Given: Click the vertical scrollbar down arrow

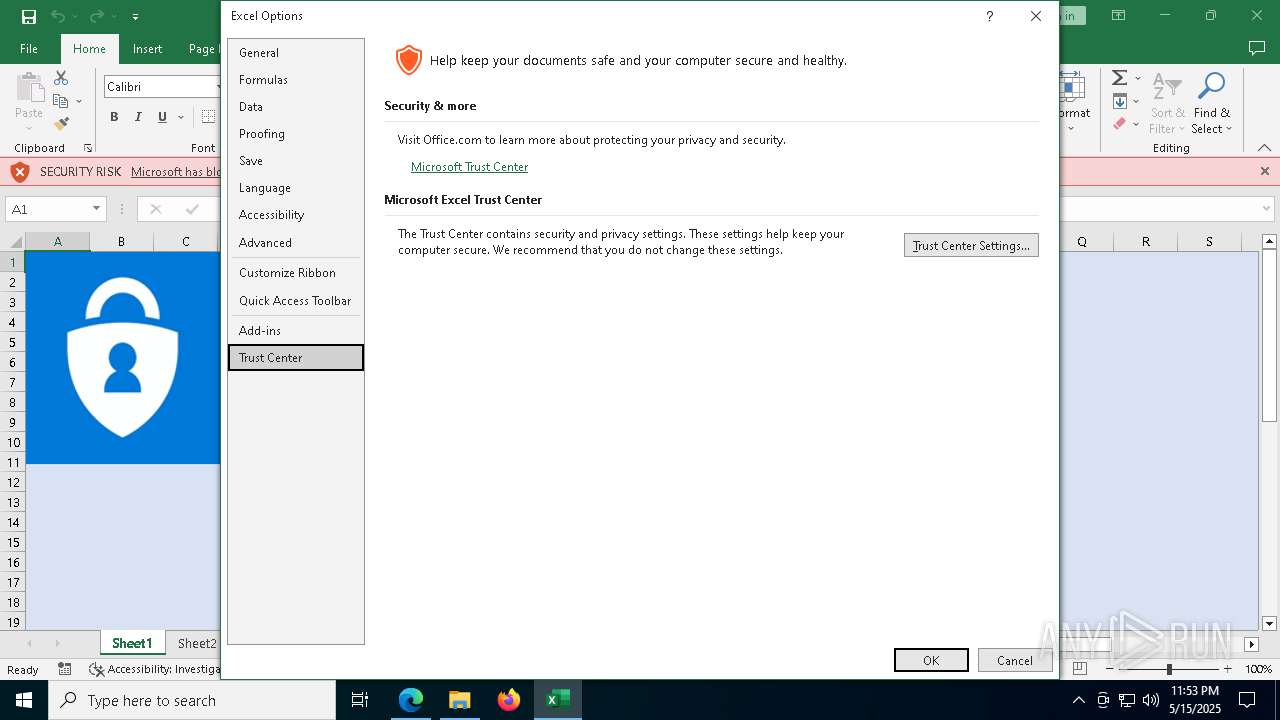Looking at the screenshot, I should (x=1270, y=623).
